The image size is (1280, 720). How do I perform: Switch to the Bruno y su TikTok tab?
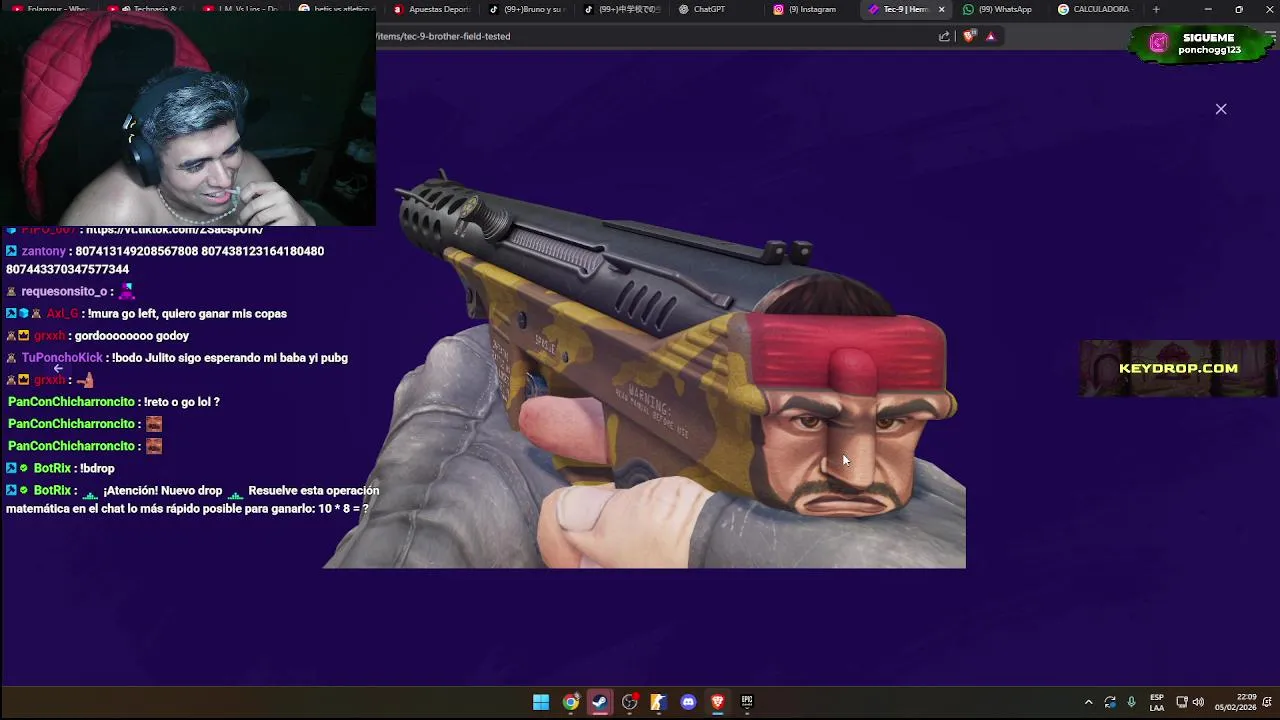(x=528, y=9)
